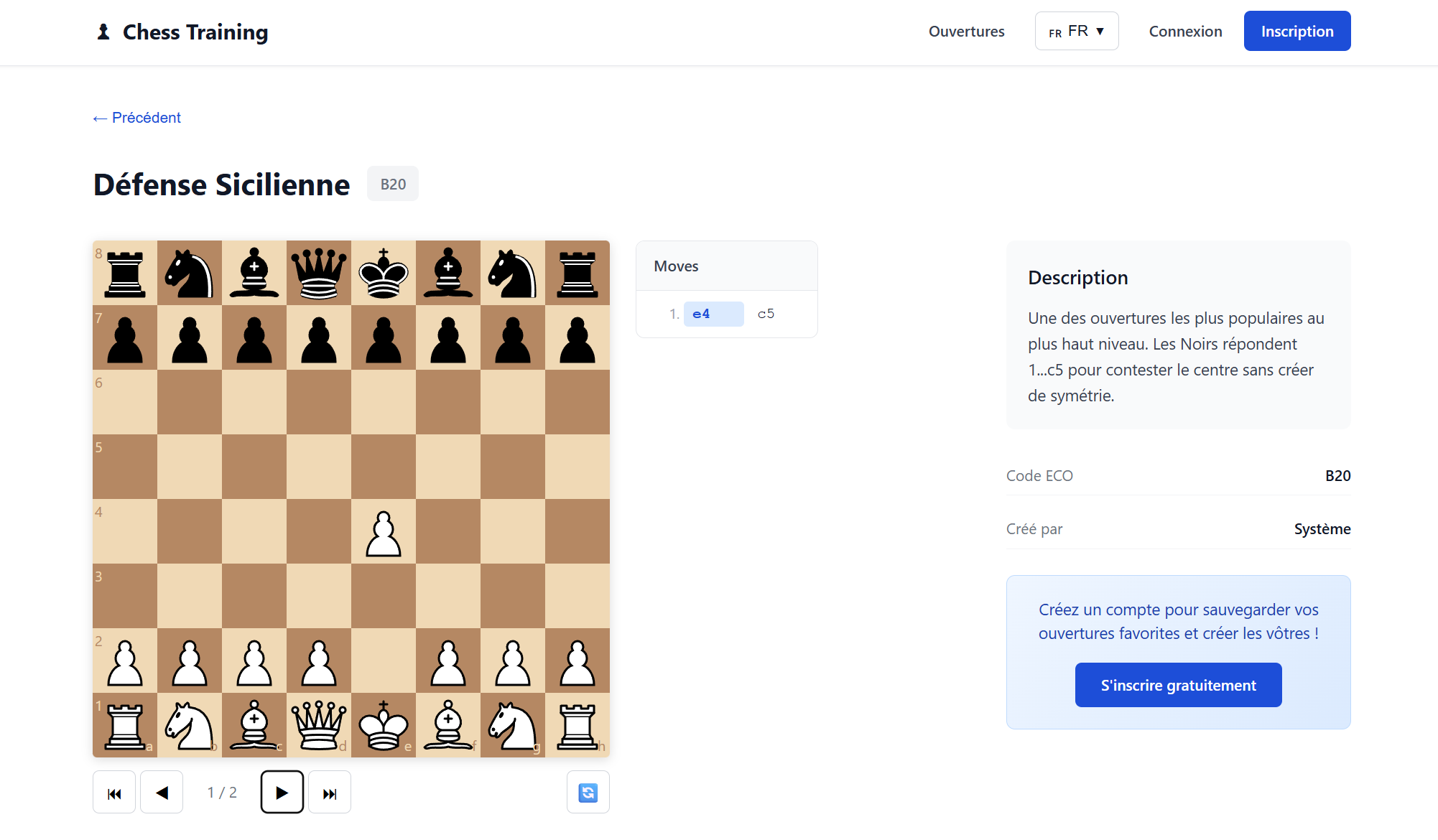Jump to the c5 move
Screen dimensions: 1438x840
tap(766, 314)
